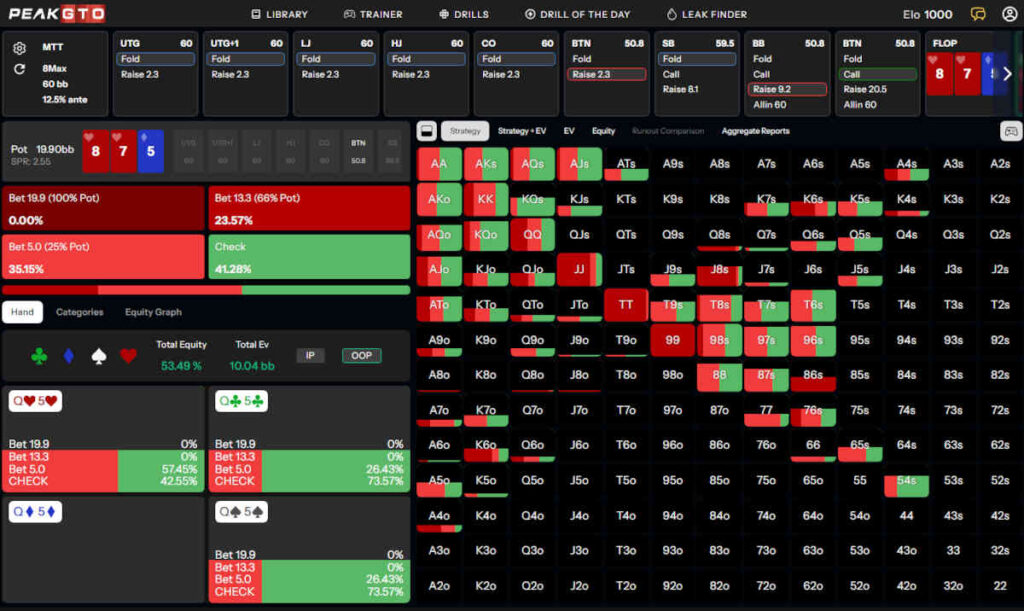Filter by the blue diamonds suit icon
1024x611 pixels.
pyautogui.click(x=69, y=356)
